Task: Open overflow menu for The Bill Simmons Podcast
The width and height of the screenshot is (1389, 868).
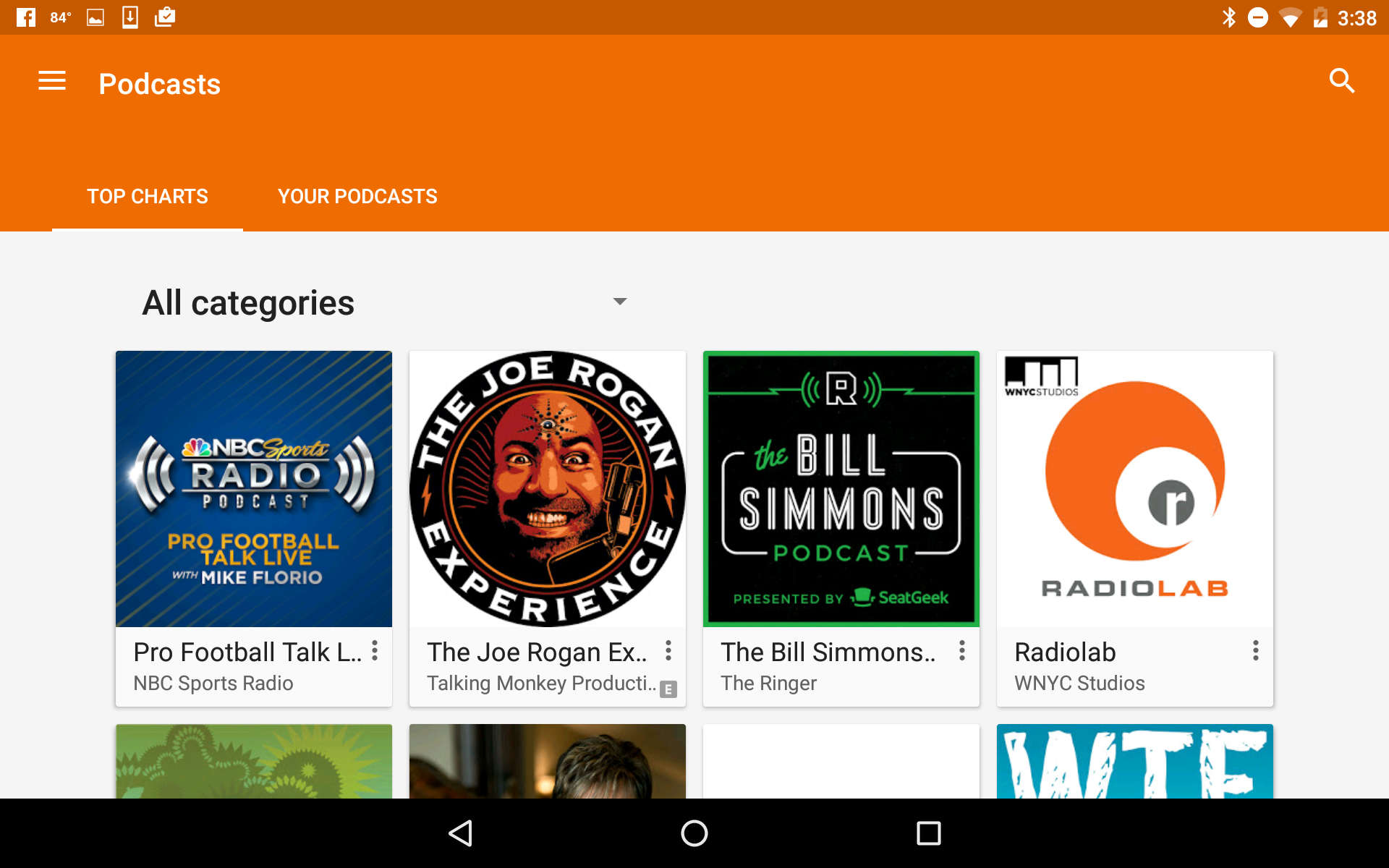Action: coord(962,651)
